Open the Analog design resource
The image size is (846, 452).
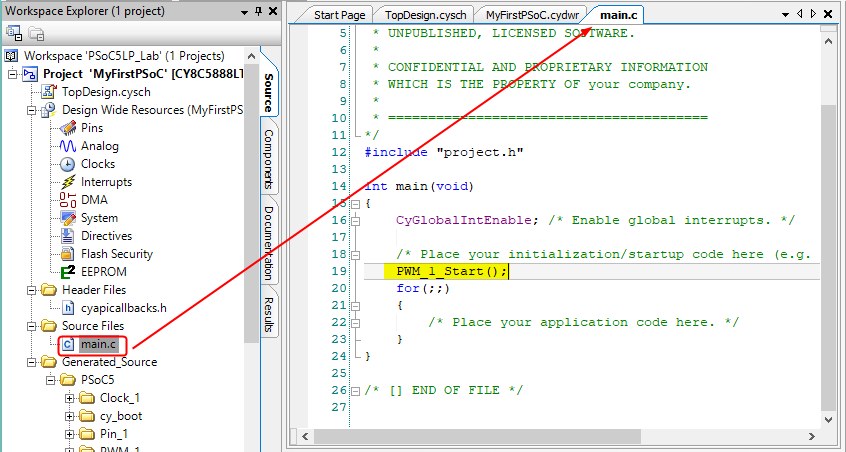[98, 146]
